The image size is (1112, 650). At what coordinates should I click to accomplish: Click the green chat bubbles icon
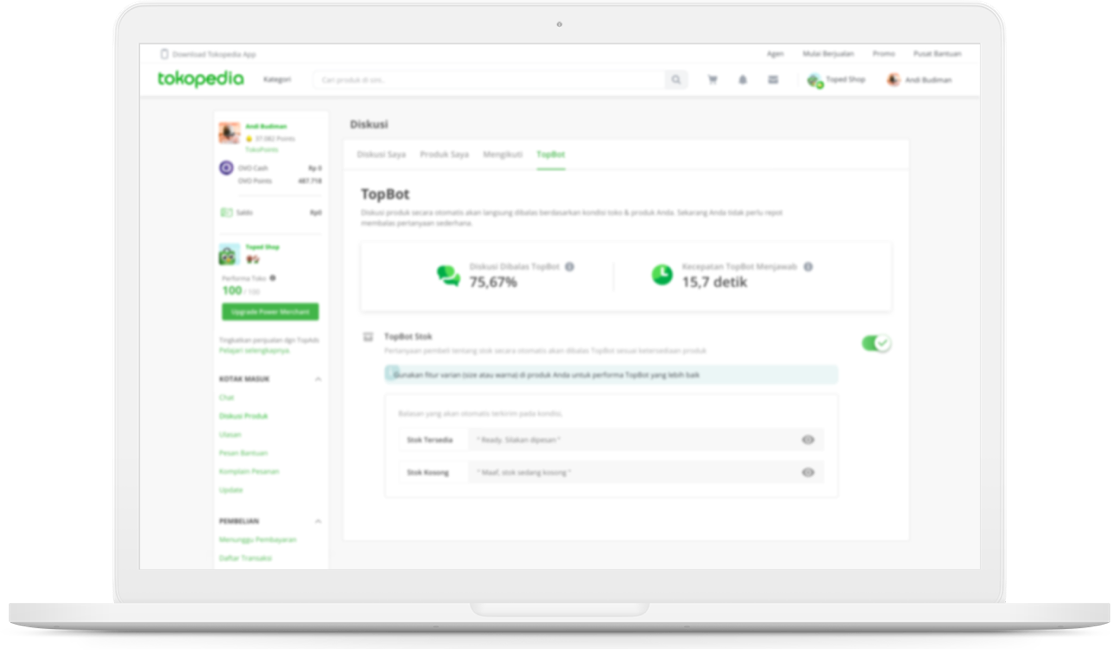[448, 275]
